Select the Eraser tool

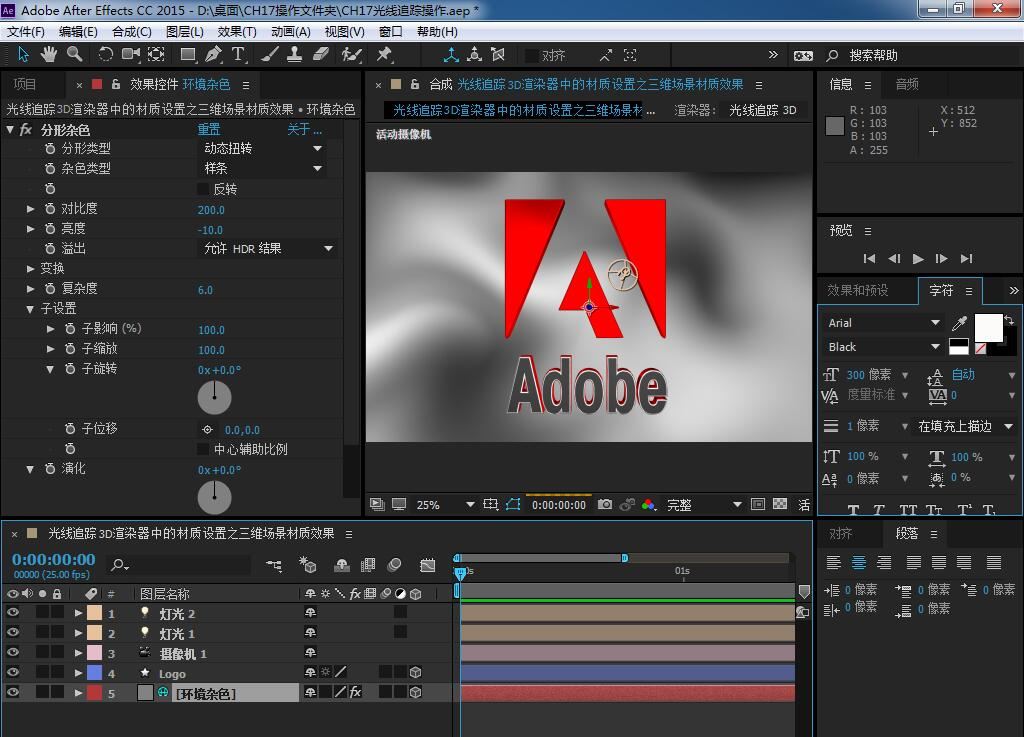[321, 55]
